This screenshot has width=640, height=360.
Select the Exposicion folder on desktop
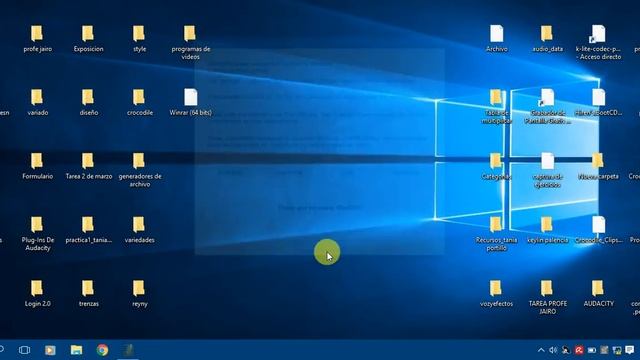pos(88,34)
